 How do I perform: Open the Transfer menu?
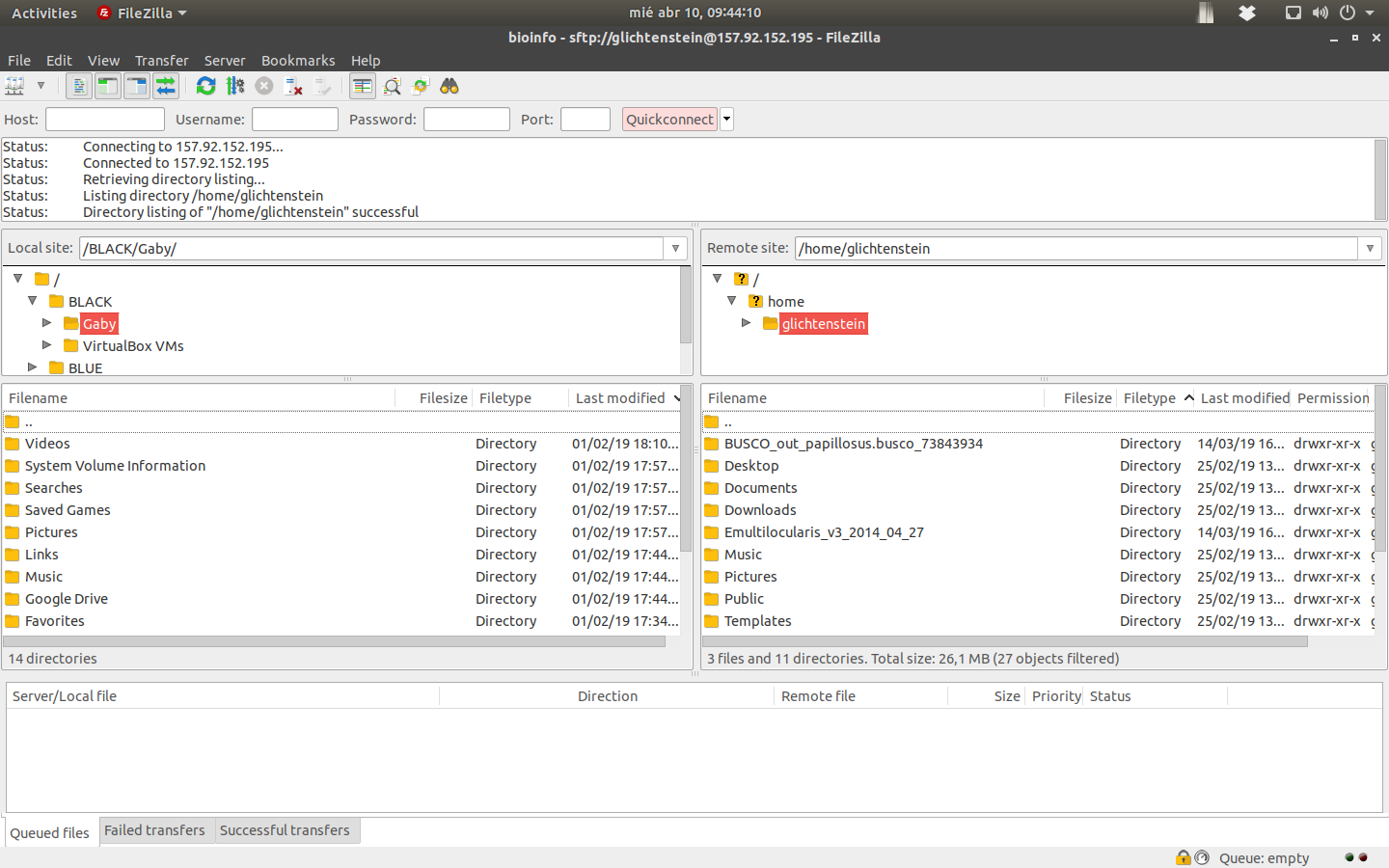(161, 60)
